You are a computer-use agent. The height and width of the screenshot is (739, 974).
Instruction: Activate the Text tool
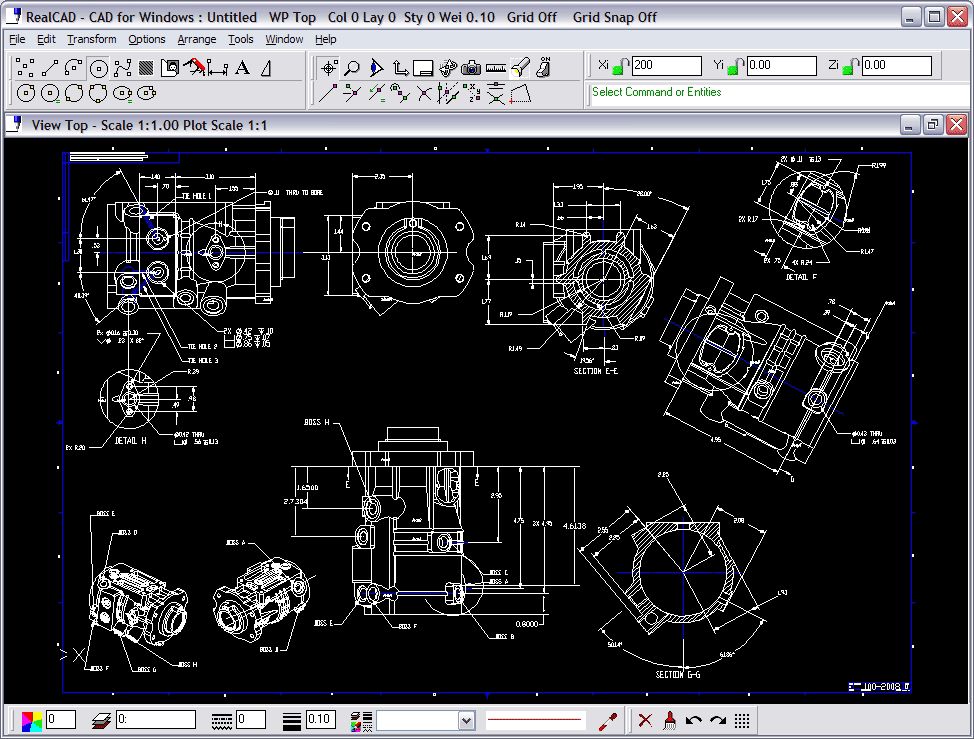click(242, 68)
